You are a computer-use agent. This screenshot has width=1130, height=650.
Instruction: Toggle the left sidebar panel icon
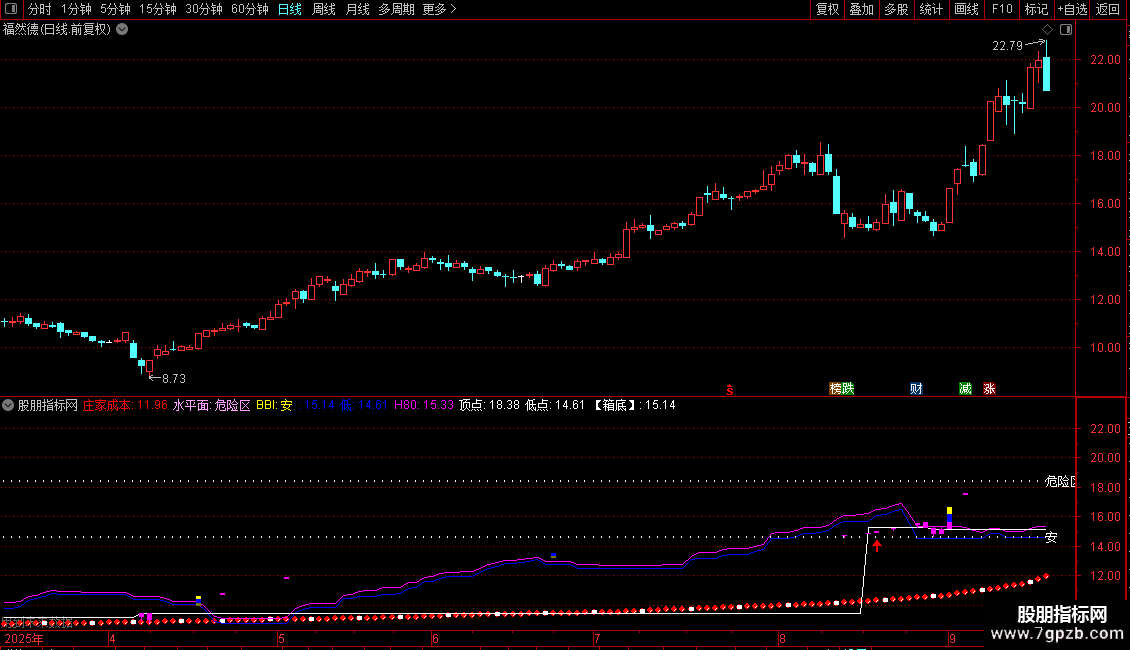(x=11, y=9)
